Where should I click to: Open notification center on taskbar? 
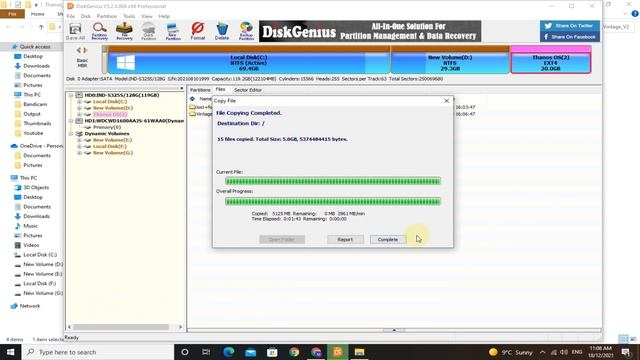(x=626, y=352)
